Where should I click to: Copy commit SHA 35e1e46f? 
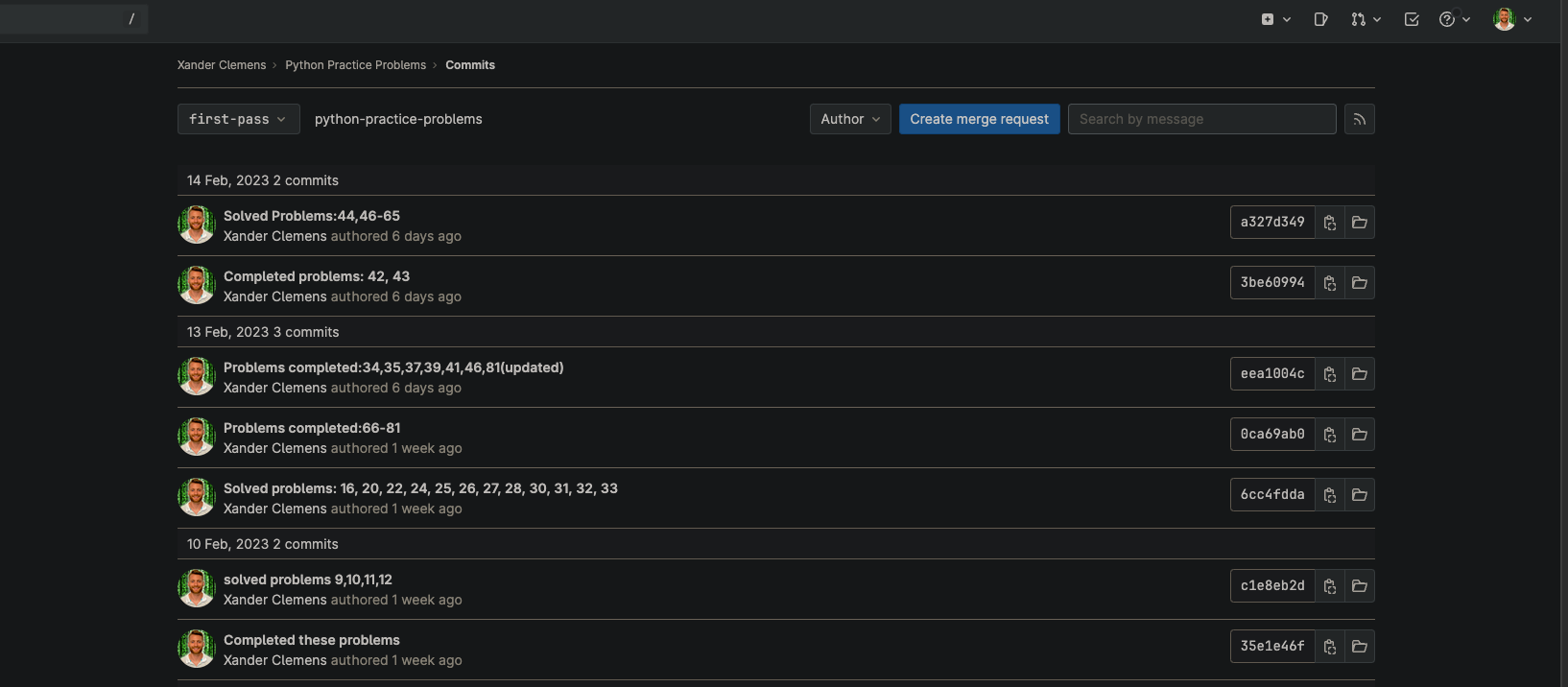pos(1330,647)
